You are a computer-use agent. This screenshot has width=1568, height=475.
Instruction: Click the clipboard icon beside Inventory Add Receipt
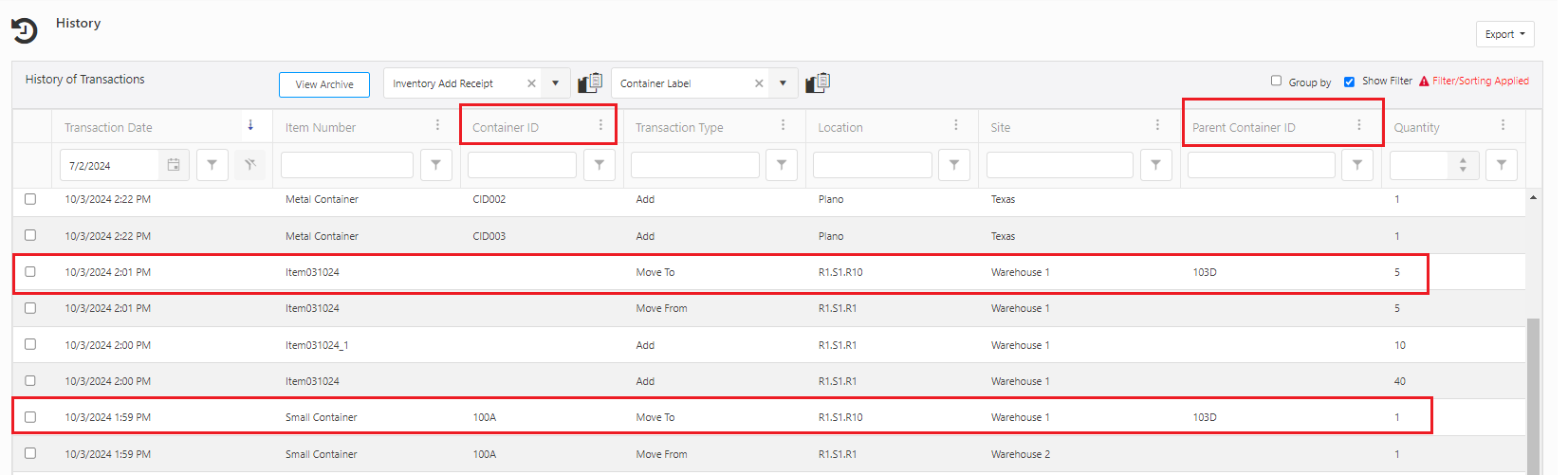point(590,83)
